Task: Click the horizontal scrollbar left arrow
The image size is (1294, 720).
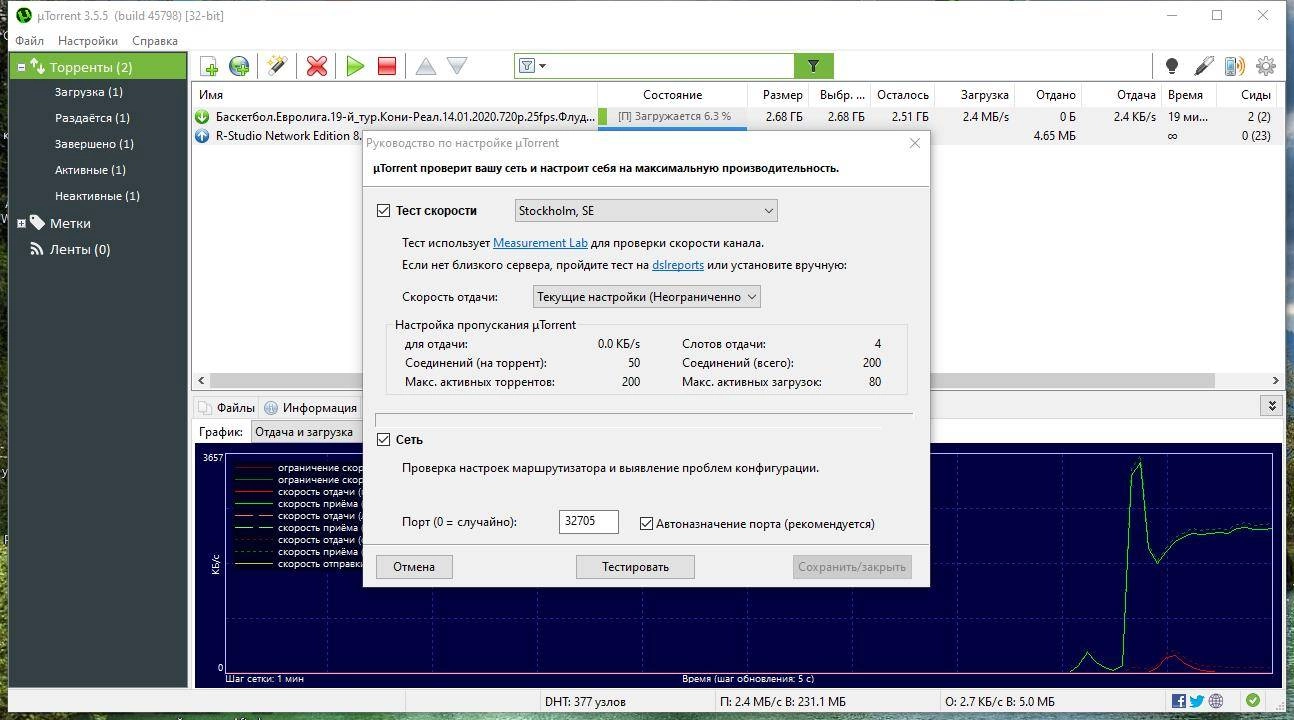Action: [x=201, y=380]
